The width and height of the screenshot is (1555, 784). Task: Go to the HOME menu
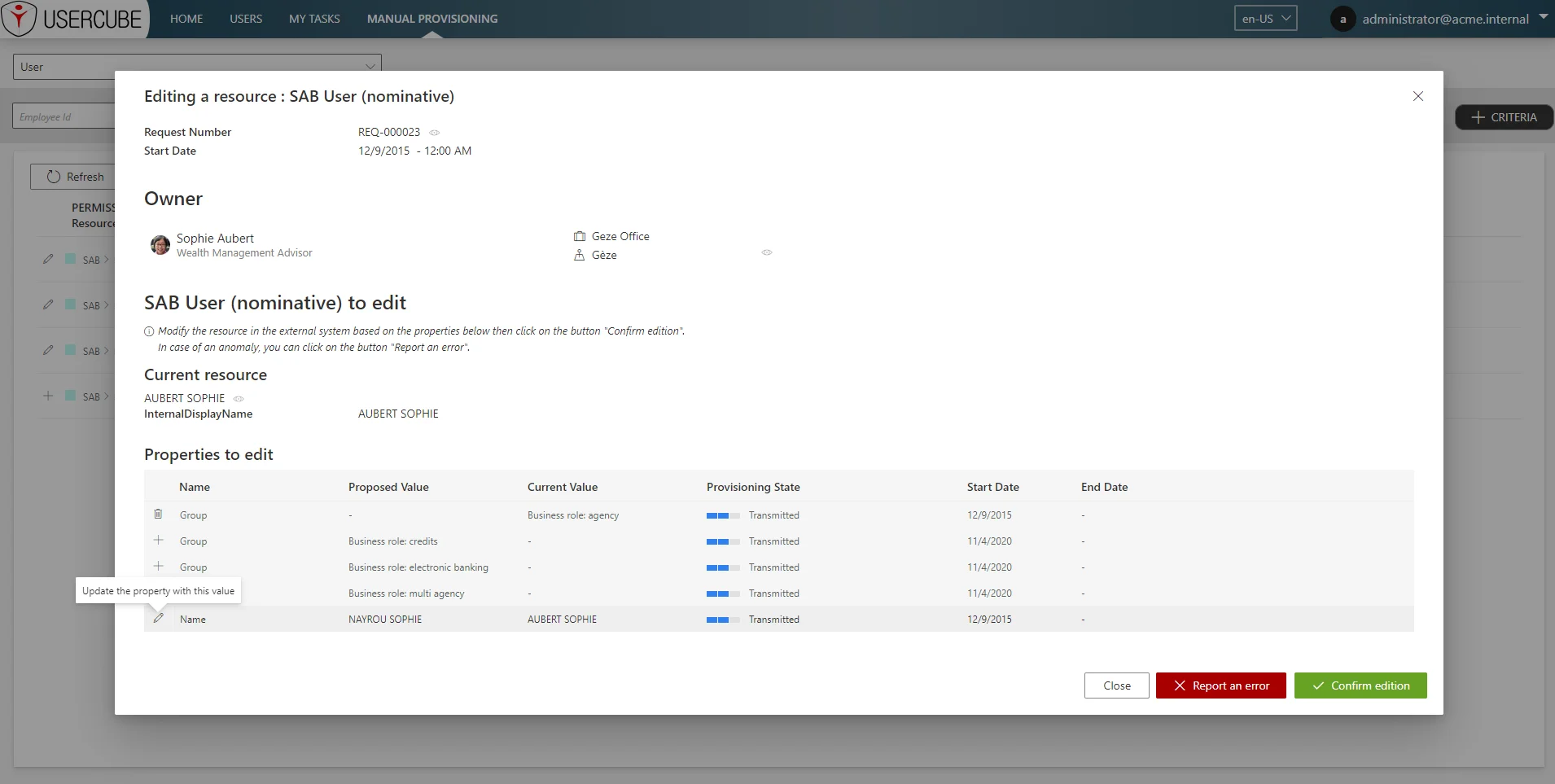point(186,19)
